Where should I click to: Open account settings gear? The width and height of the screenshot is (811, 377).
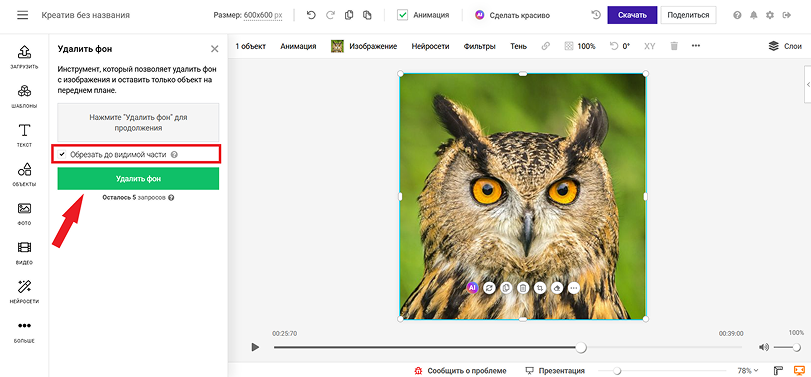pyautogui.click(x=770, y=15)
